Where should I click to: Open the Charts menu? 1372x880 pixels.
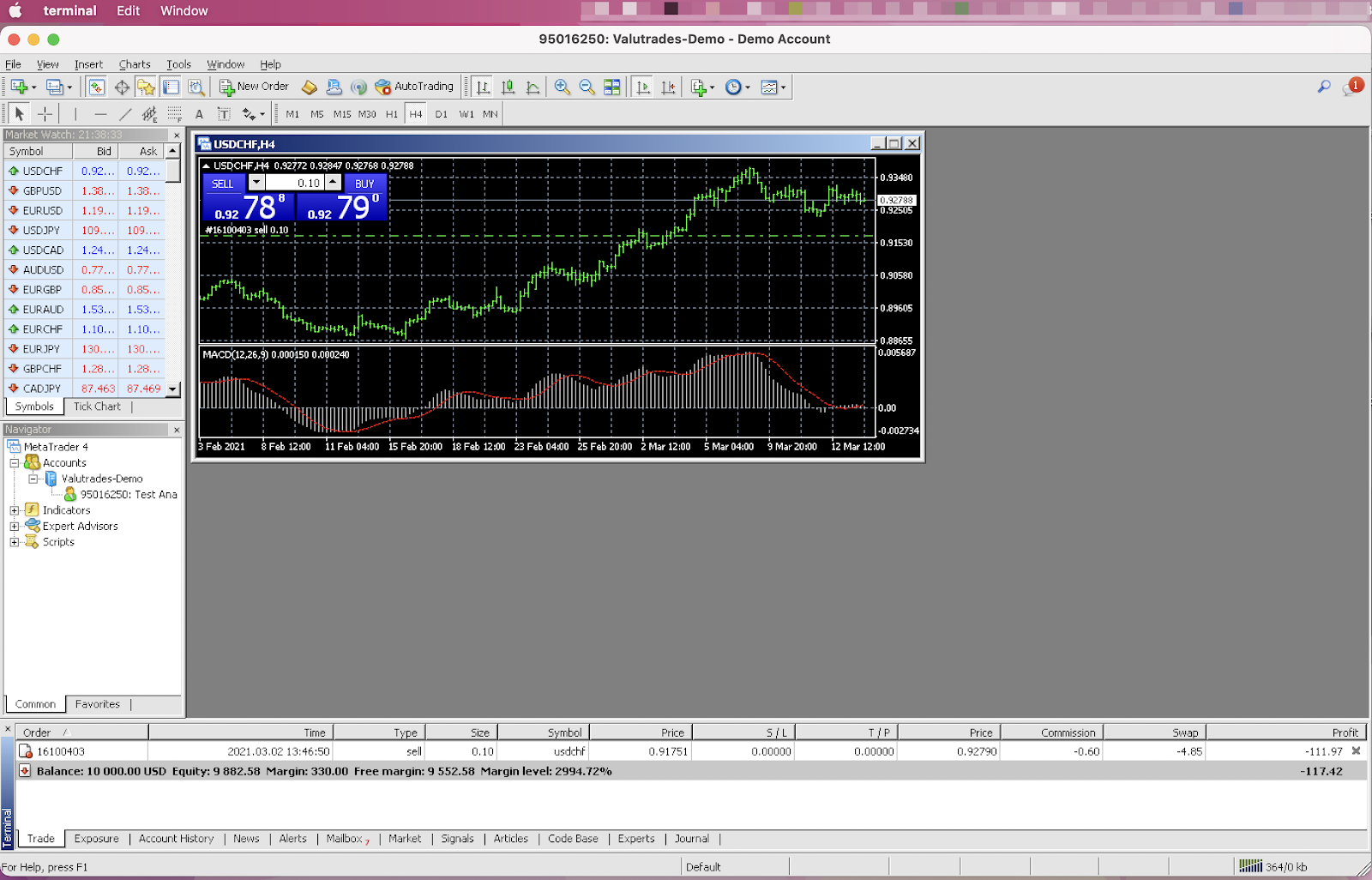tap(135, 64)
